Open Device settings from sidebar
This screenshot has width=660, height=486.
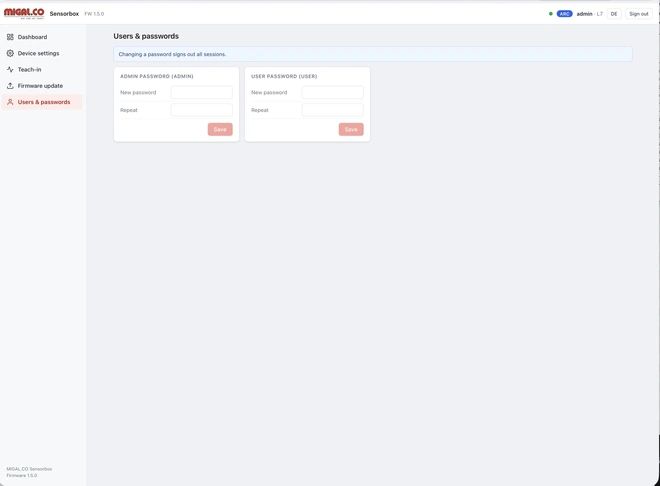pos(42,53)
